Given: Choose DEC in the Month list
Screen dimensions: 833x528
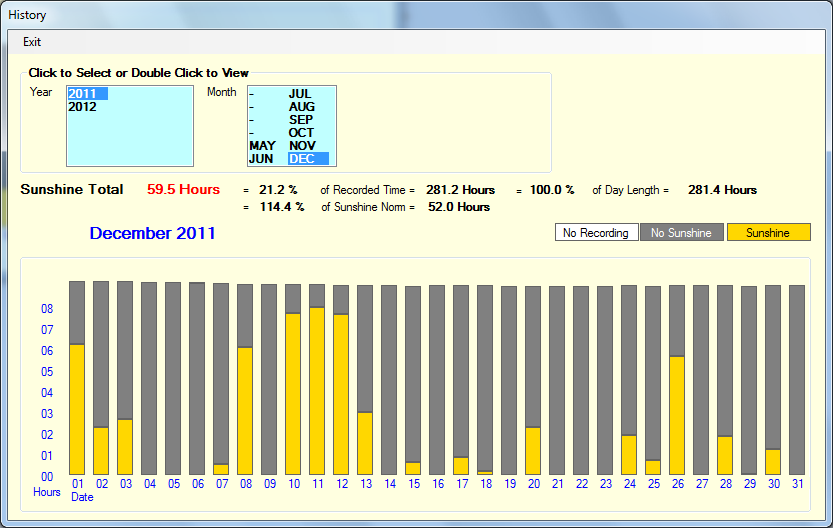Looking at the screenshot, I should click(x=301, y=159).
